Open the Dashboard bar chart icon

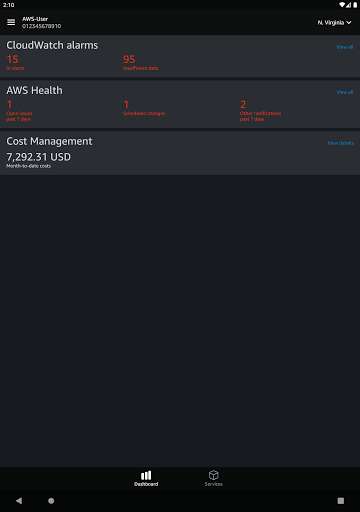click(x=146, y=475)
